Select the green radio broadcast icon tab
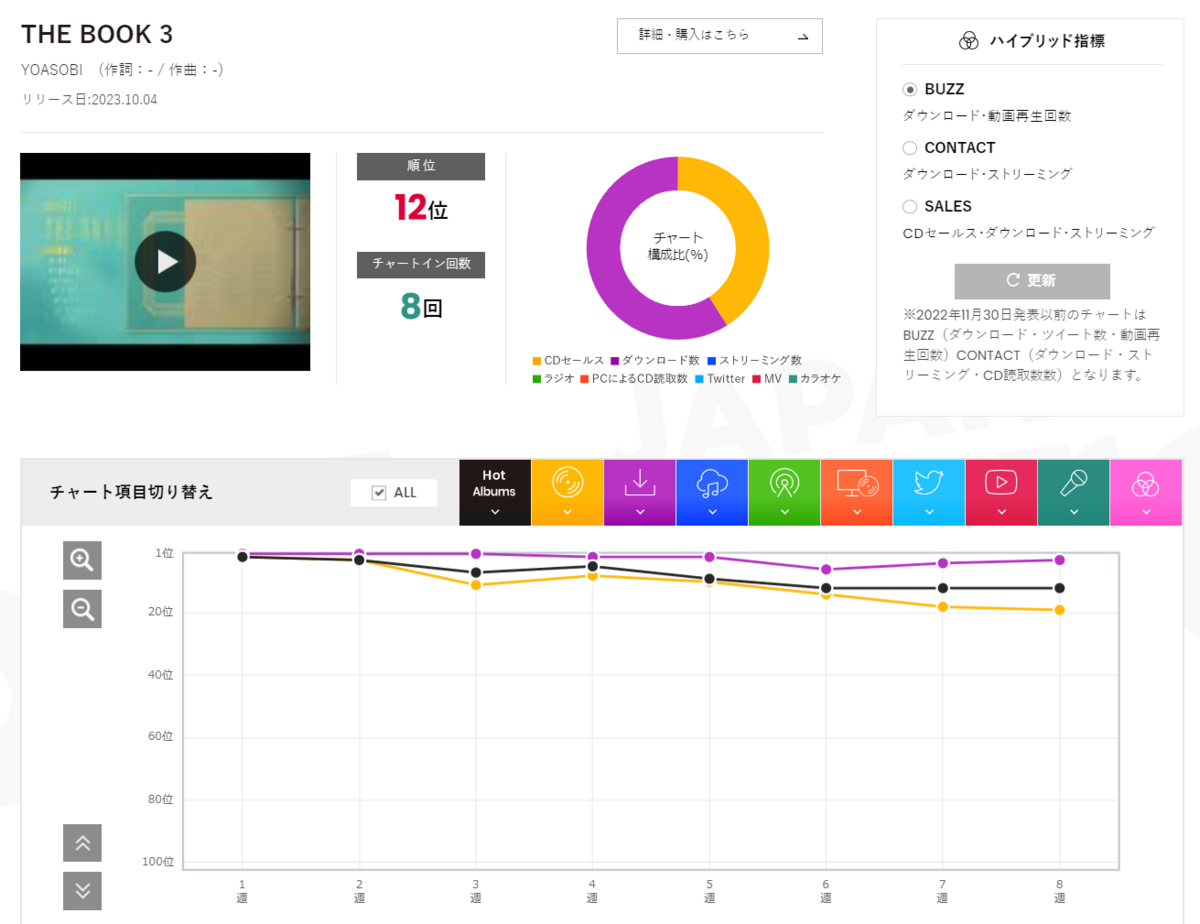The height and width of the screenshot is (924, 1200). click(784, 493)
